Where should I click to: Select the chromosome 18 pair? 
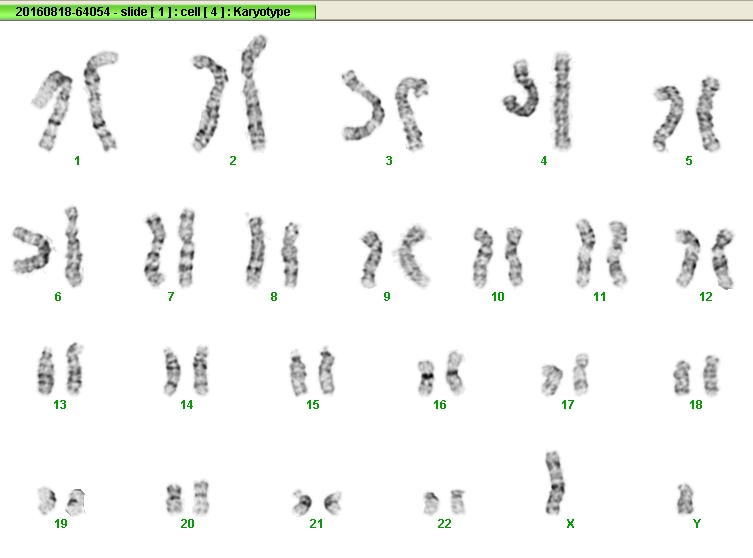tap(696, 375)
